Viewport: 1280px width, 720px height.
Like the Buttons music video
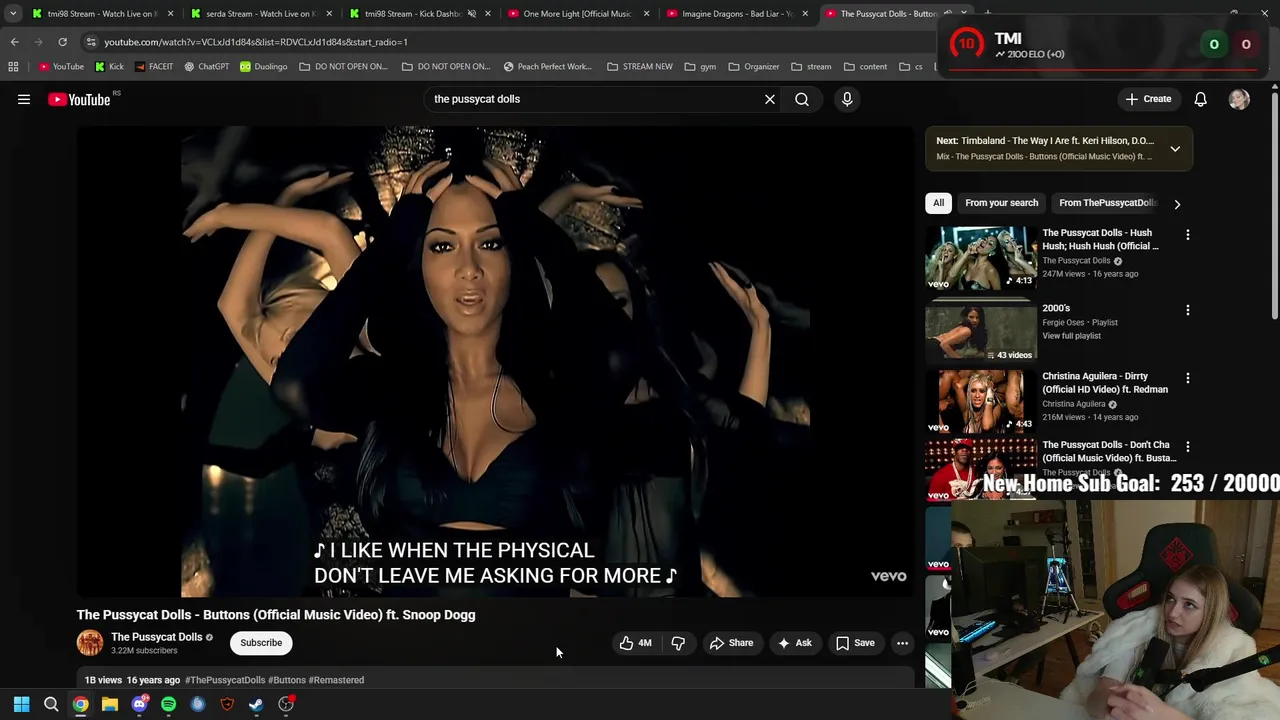pos(635,643)
